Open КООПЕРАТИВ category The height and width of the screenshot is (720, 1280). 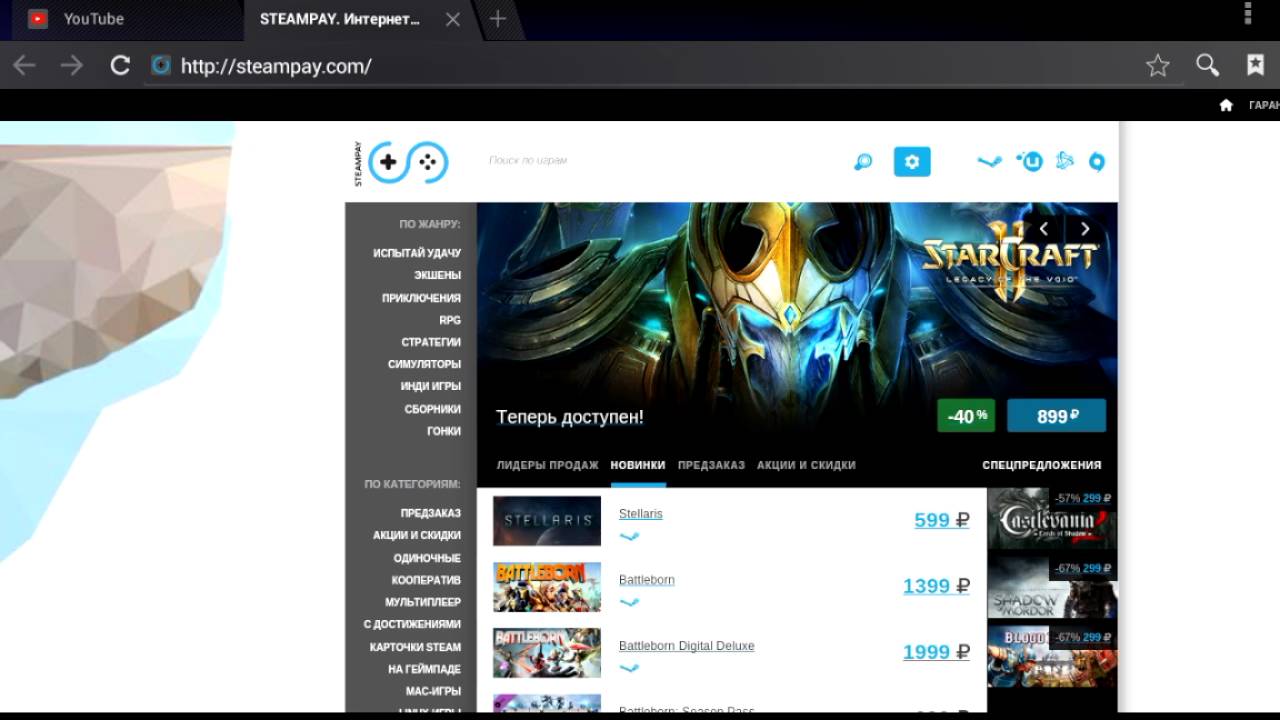click(x=426, y=580)
